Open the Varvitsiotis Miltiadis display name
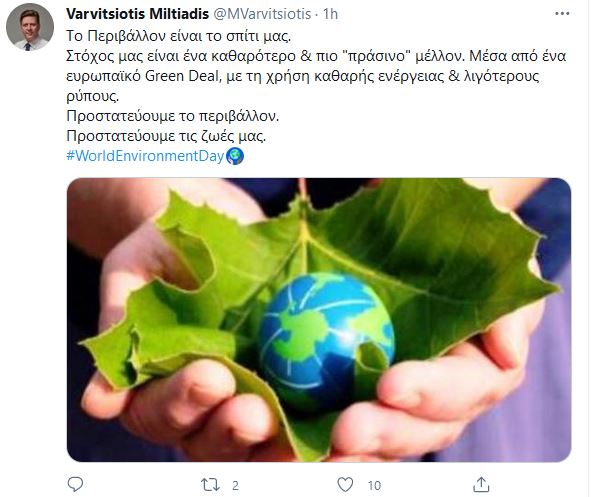 click(137, 14)
